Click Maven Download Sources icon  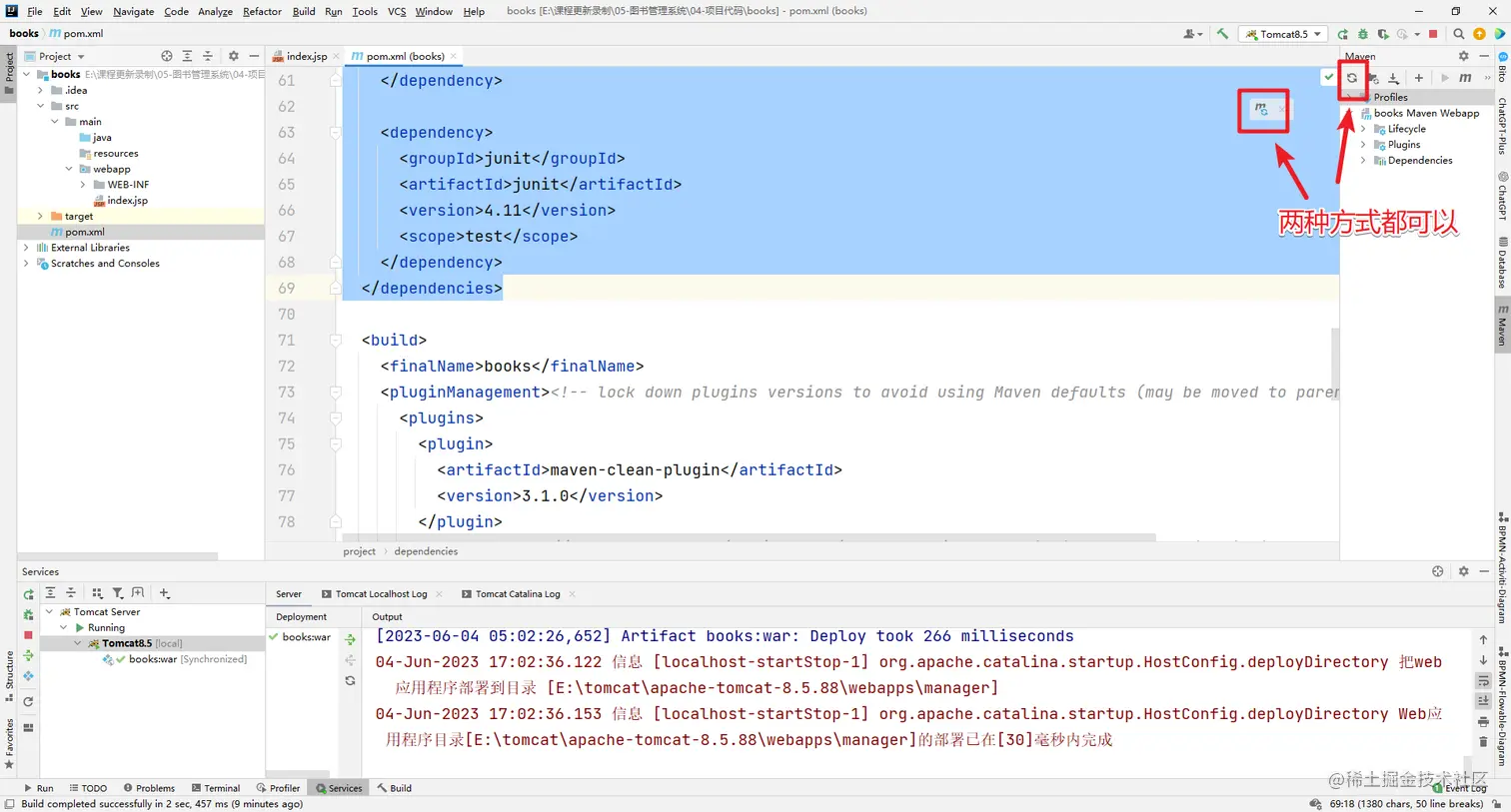(1394, 78)
